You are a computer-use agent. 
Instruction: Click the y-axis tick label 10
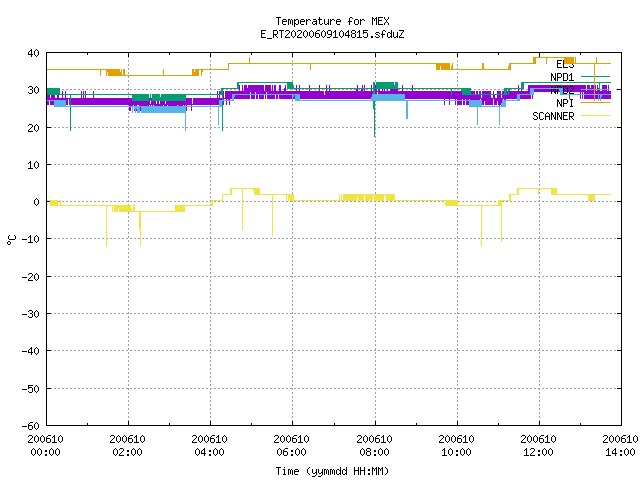click(33, 165)
